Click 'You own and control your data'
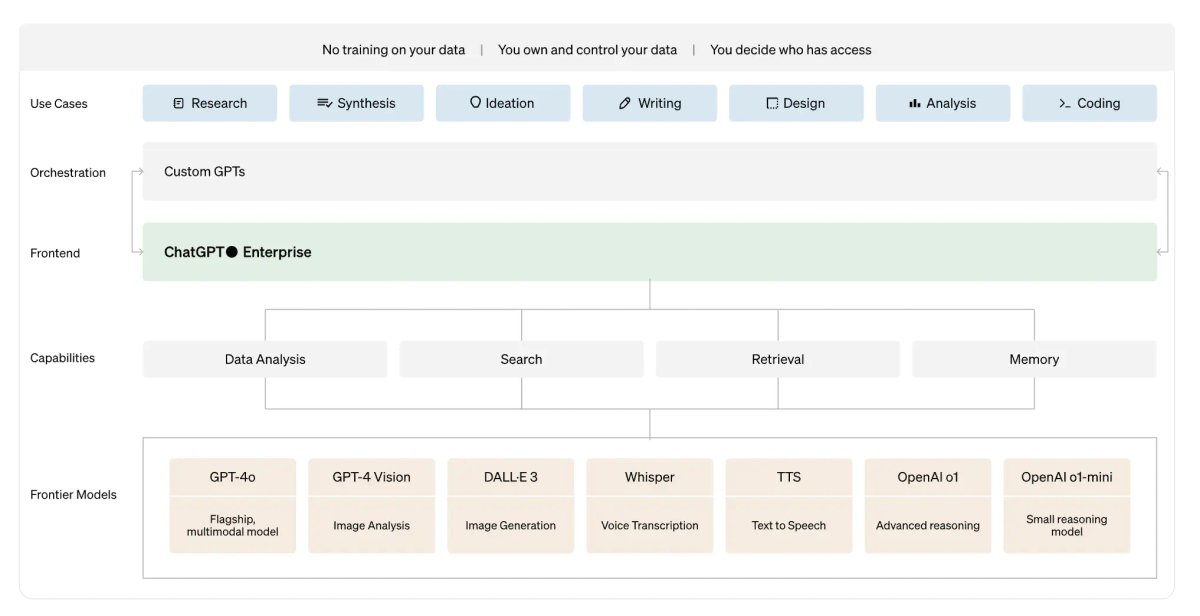 tap(588, 49)
